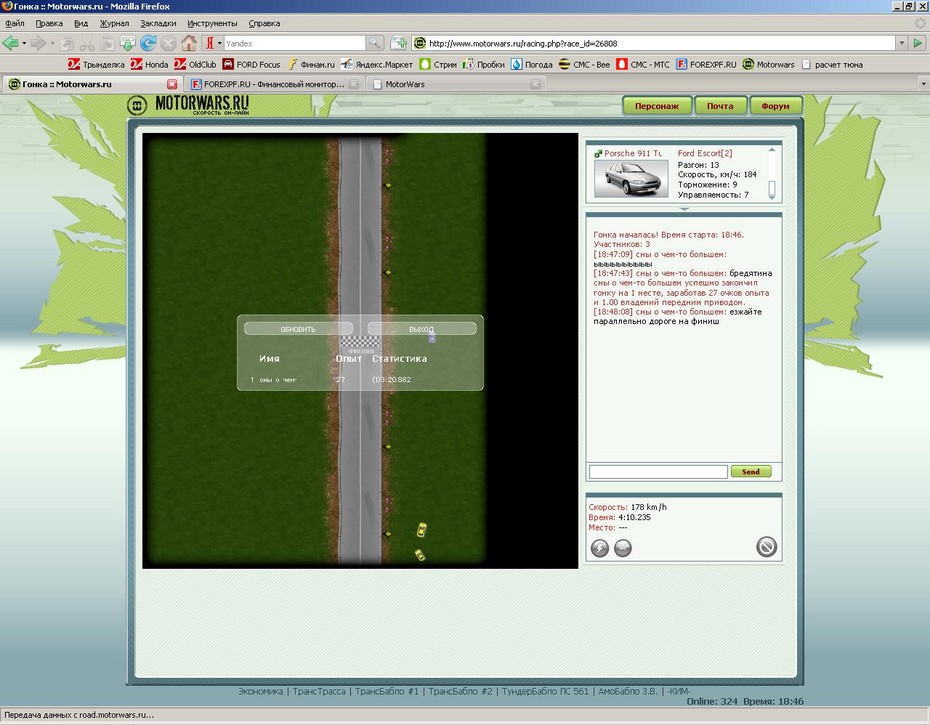
Task: Click the lightning bolt icon in race panel
Action: click(600, 547)
